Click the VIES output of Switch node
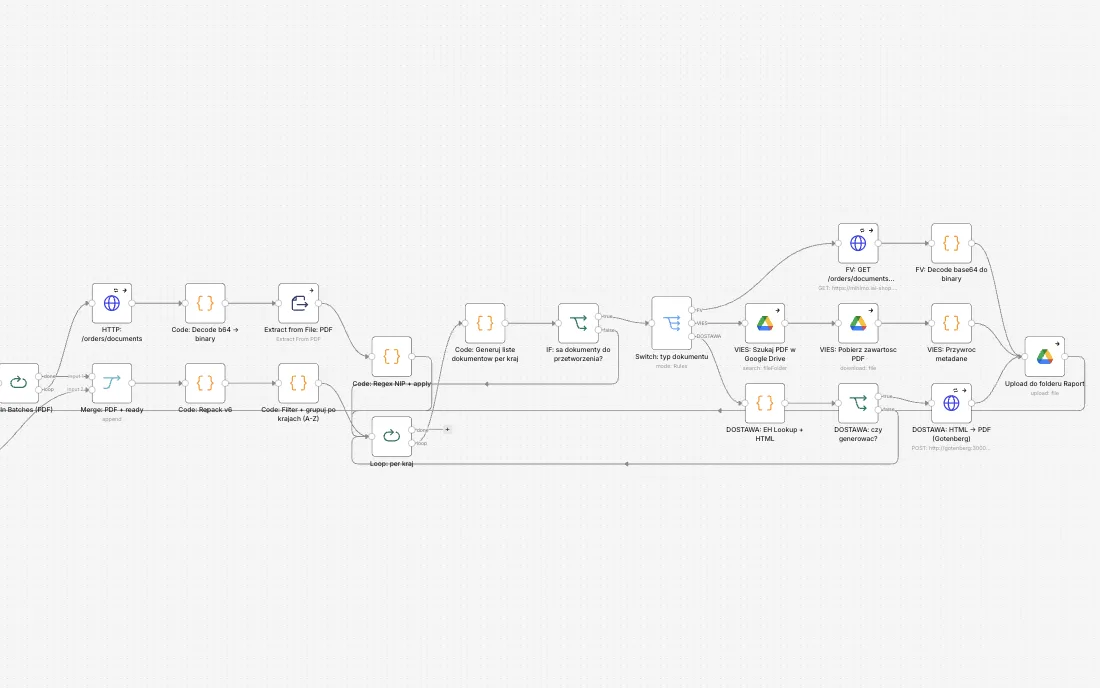Image resolution: width=1100 pixels, height=688 pixels. click(x=692, y=323)
